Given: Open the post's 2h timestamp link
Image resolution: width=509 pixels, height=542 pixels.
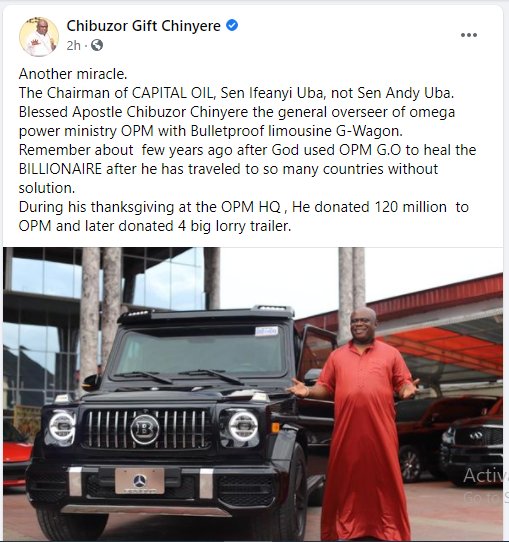Looking at the screenshot, I should pos(74,45).
